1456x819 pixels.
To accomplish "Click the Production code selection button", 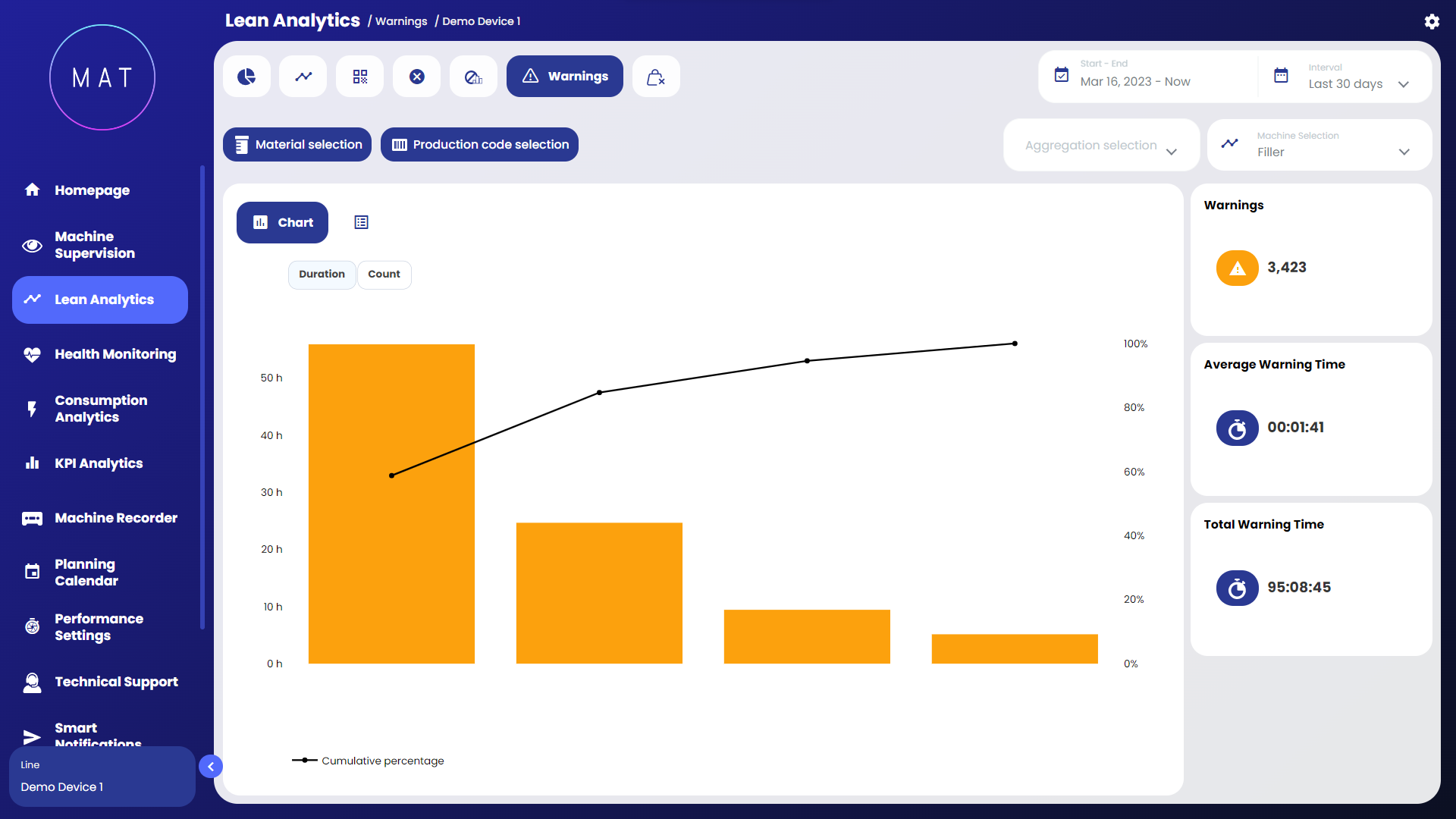I will point(479,145).
